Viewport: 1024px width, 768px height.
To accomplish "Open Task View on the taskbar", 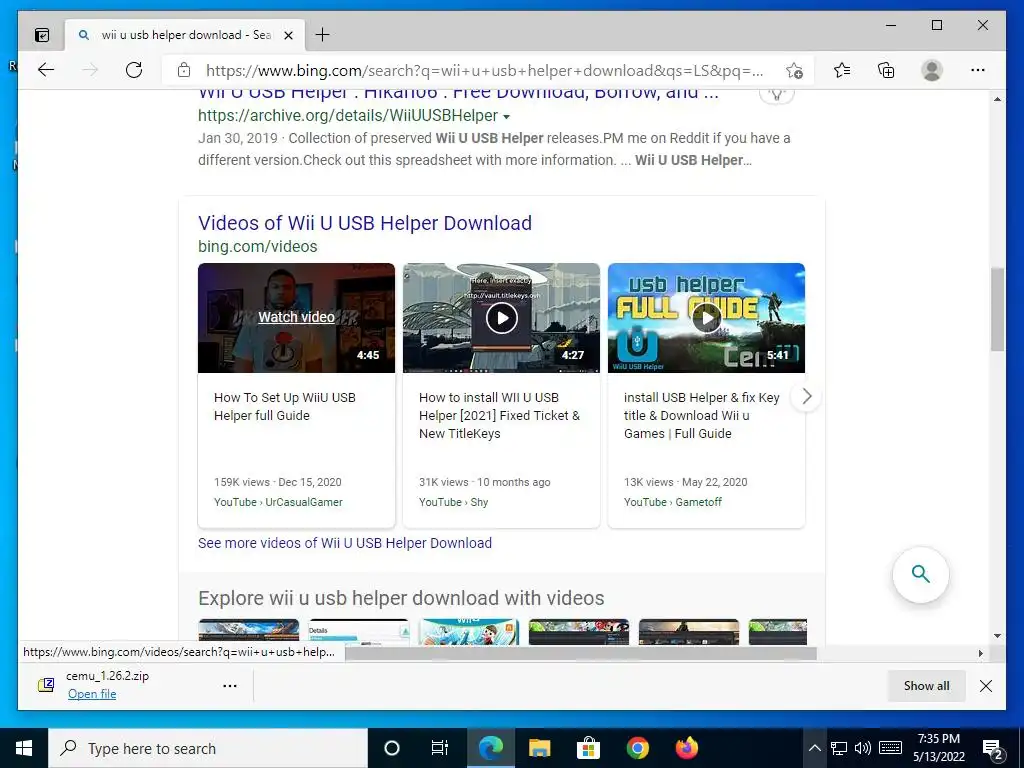I will tap(440, 748).
